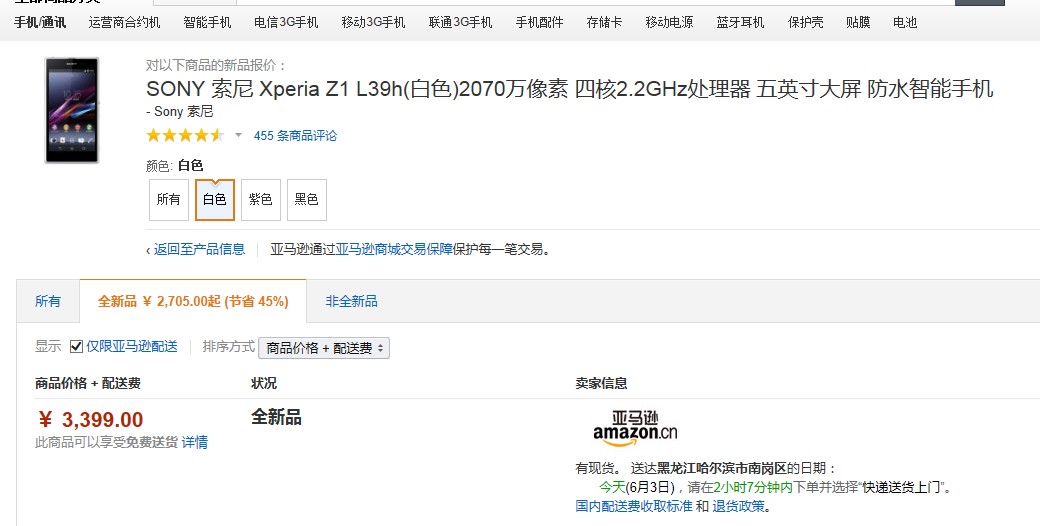The image size is (1040, 526).
Task: Choose the 黑色 color swatch
Action: (306, 199)
